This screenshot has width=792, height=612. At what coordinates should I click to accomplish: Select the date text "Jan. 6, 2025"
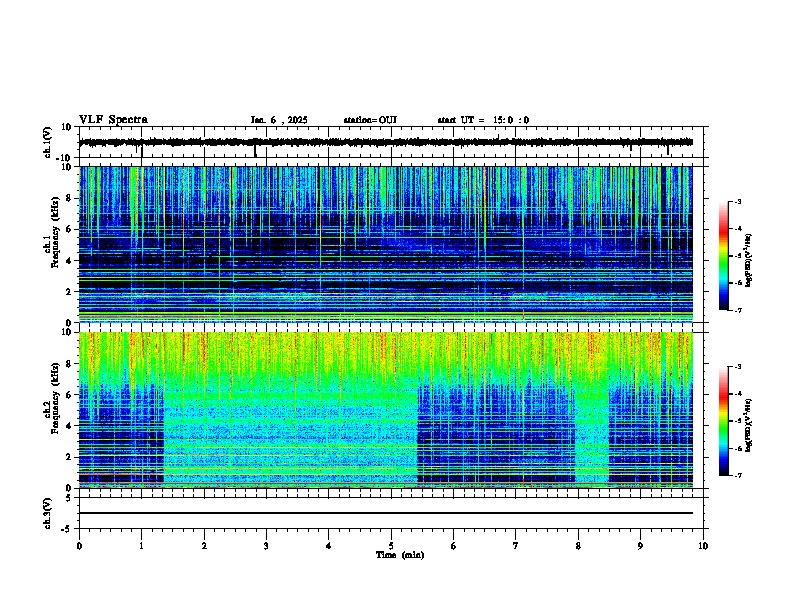coord(279,120)
